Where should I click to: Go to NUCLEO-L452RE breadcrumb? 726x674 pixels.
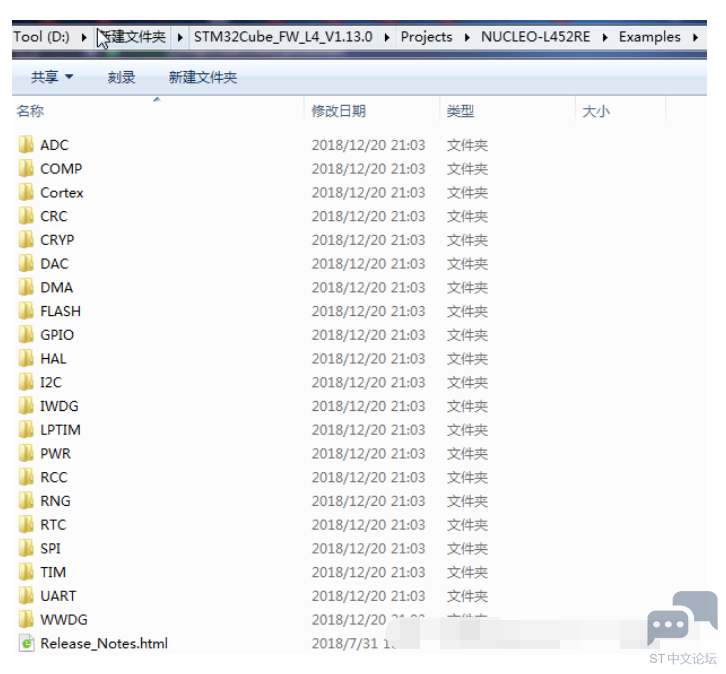pyautogui.click(x=536, y=37)
